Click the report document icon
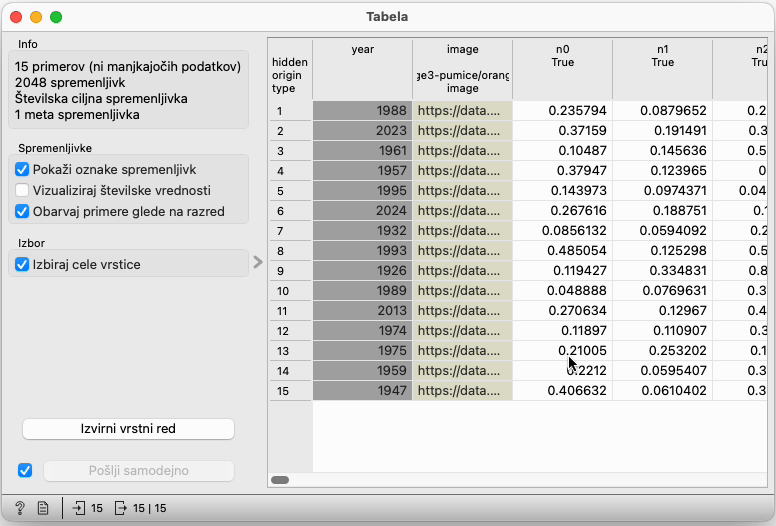Screen dimensions: 776x526 43,508
